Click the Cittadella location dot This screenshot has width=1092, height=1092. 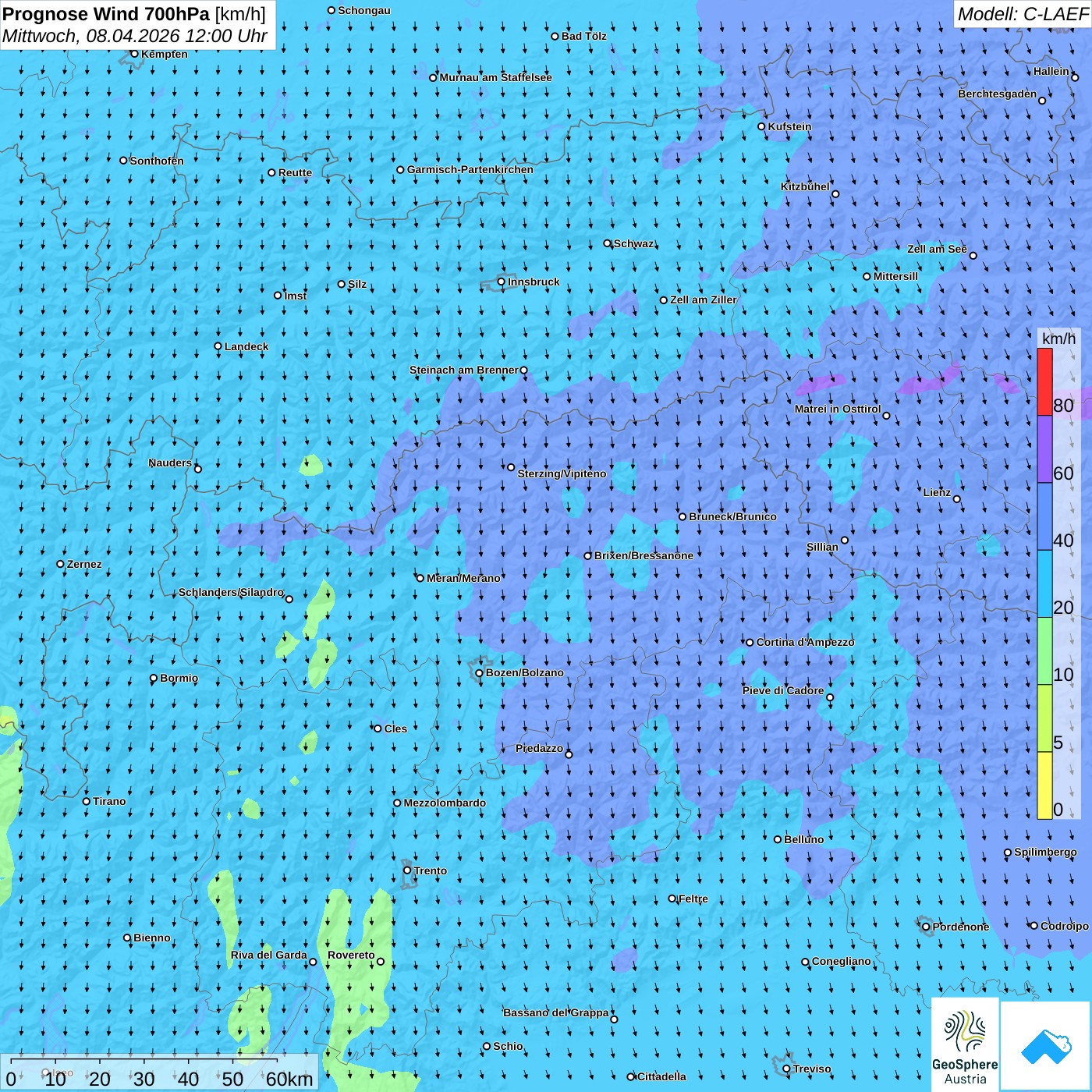631,1076
